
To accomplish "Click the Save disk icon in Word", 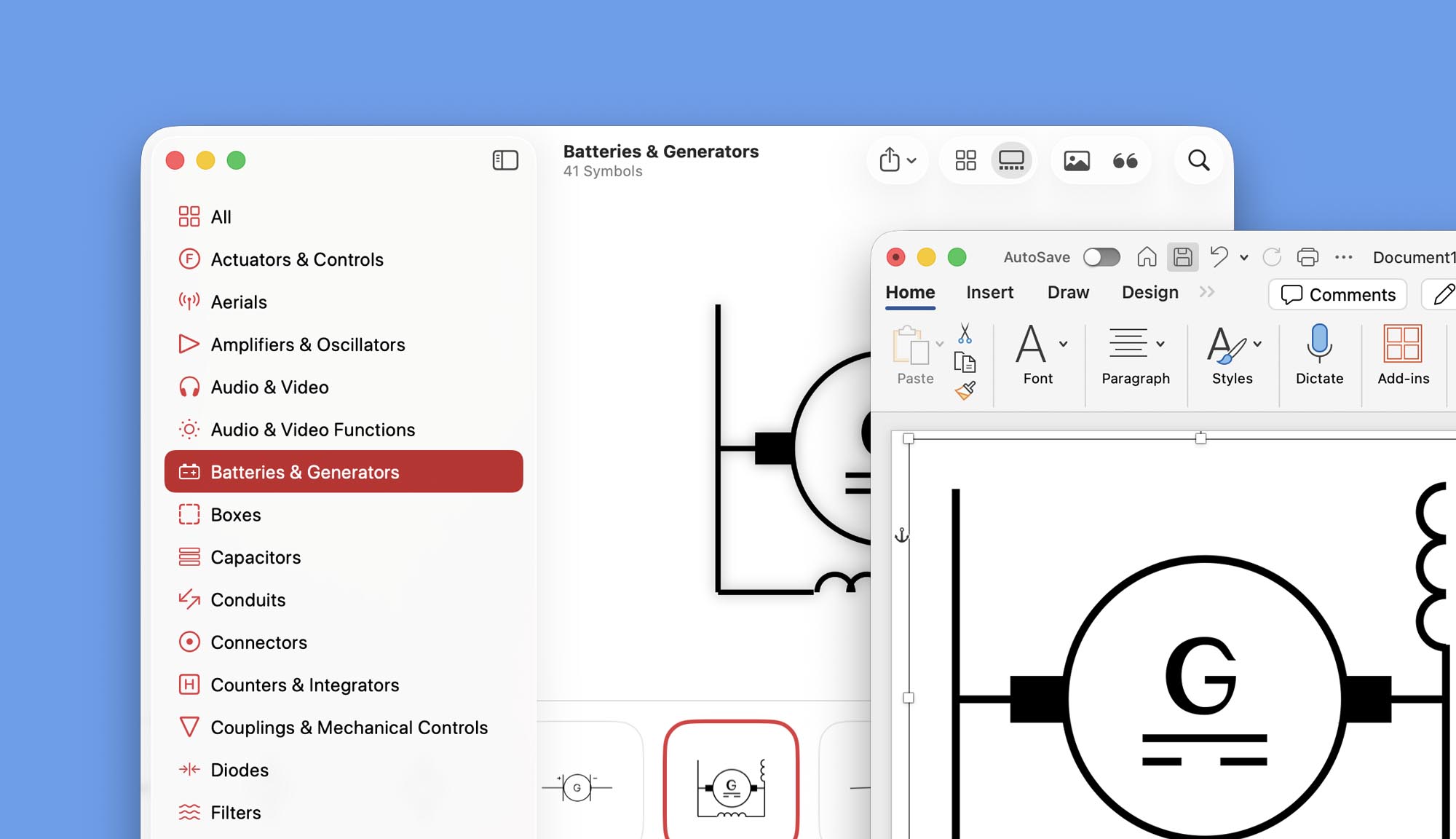I will [1182, 257].
